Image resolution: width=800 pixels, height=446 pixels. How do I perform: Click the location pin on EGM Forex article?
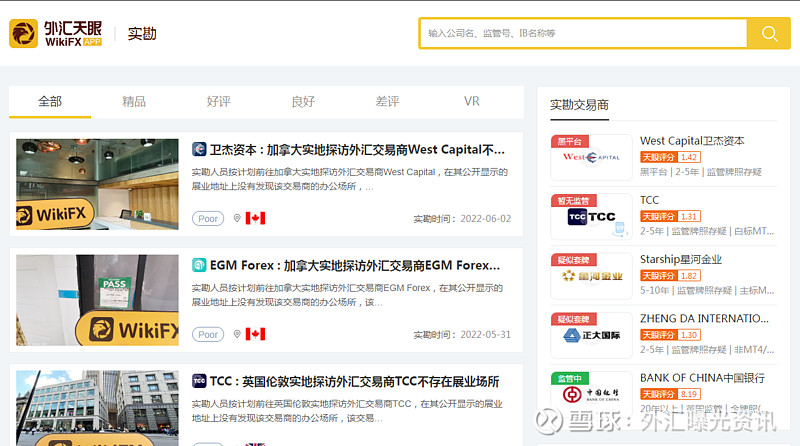(x=237, y=334)
